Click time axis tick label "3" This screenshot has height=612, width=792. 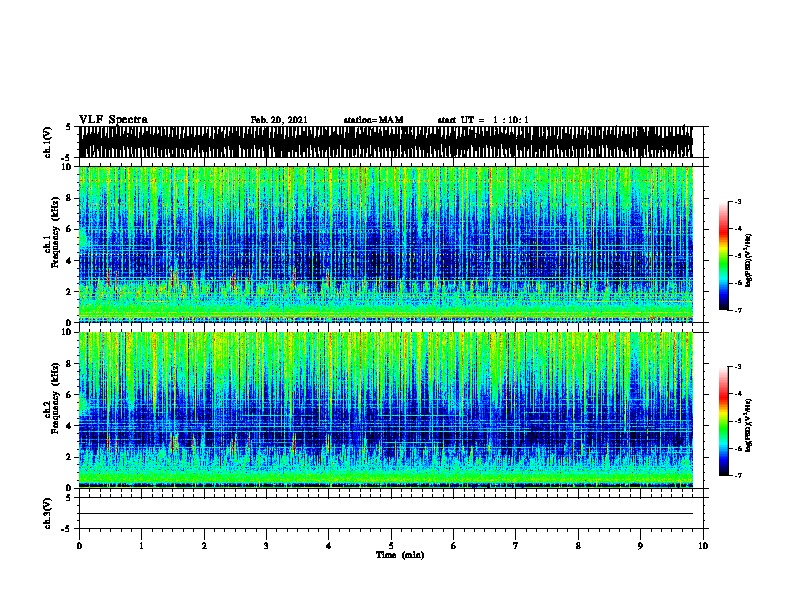click(x=266, y=546)
